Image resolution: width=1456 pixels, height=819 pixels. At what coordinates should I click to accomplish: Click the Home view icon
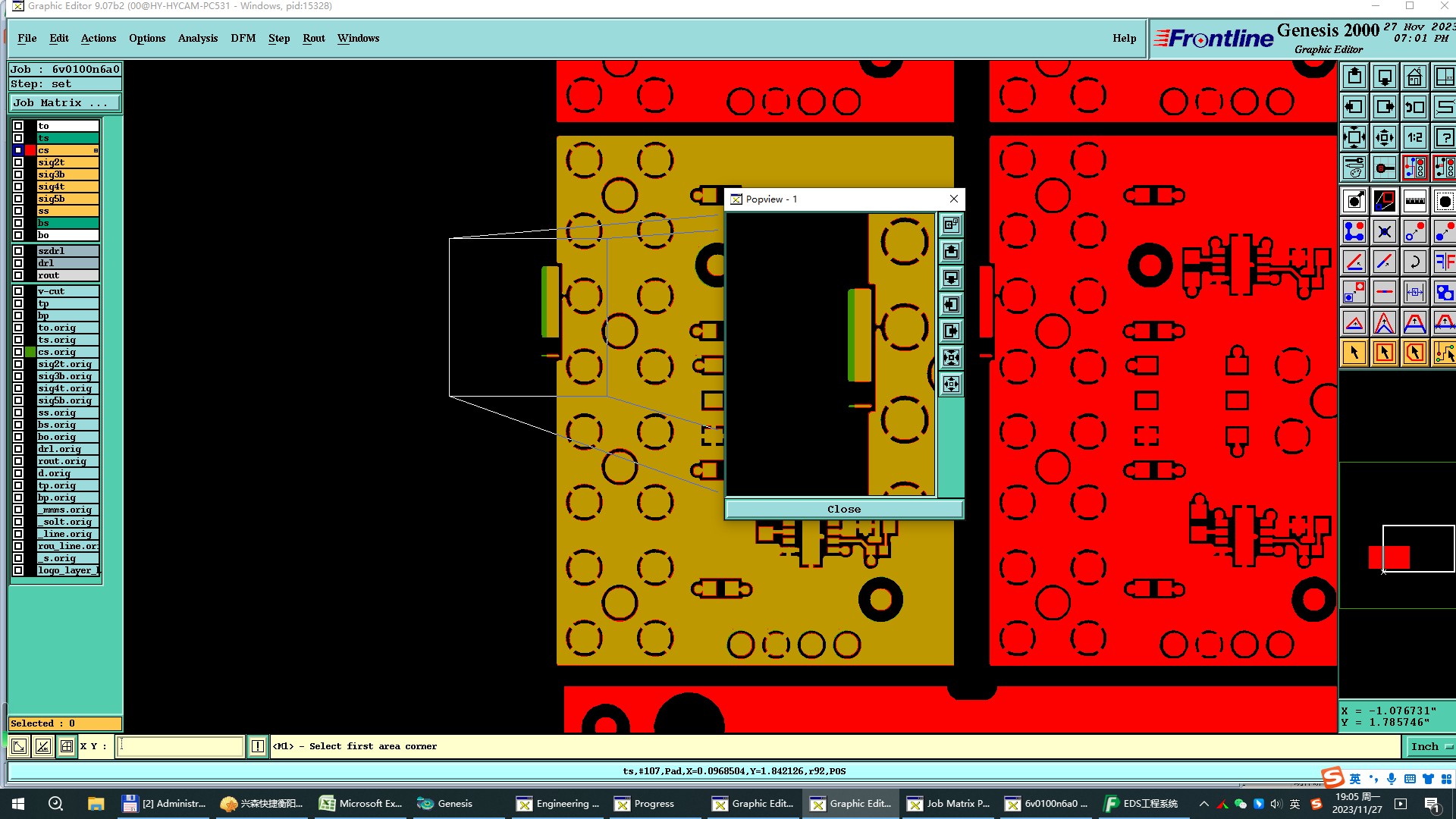pyautogui.click(x=1414, y=77)
